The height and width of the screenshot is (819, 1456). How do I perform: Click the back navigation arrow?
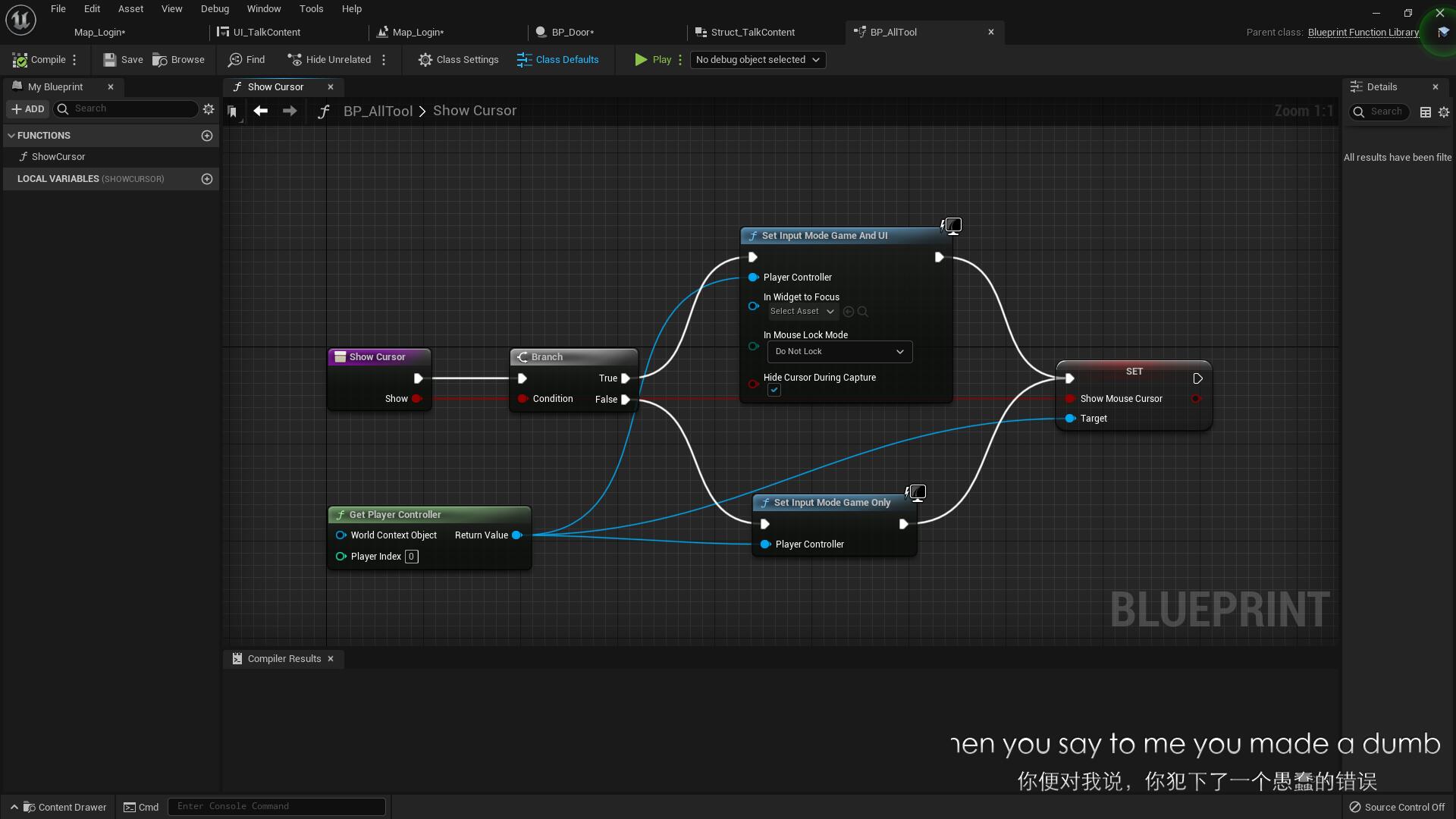[260, 111]
